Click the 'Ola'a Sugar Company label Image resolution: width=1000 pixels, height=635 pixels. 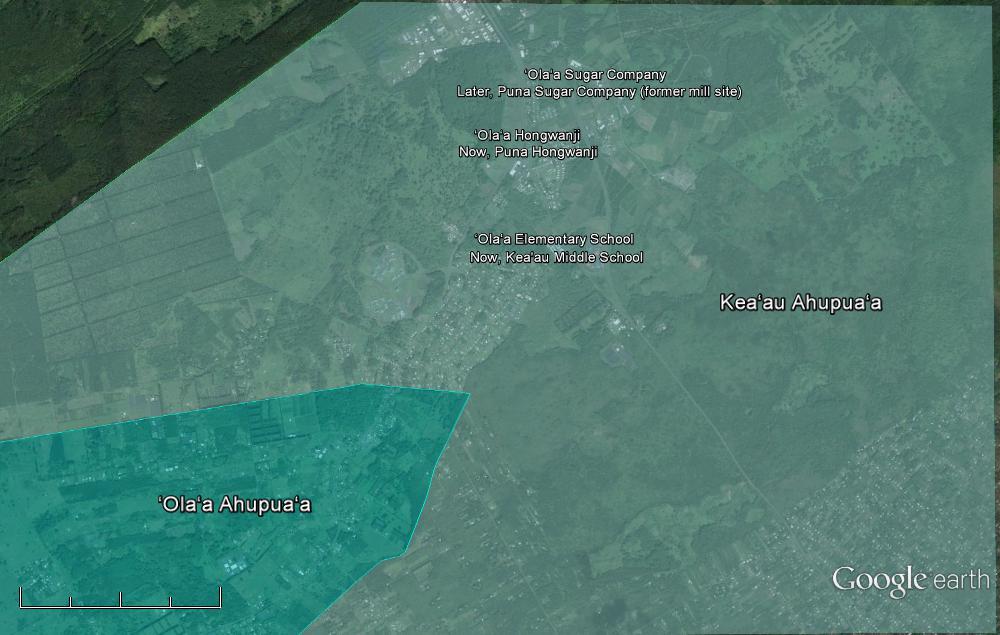click(x=595, y=75)
